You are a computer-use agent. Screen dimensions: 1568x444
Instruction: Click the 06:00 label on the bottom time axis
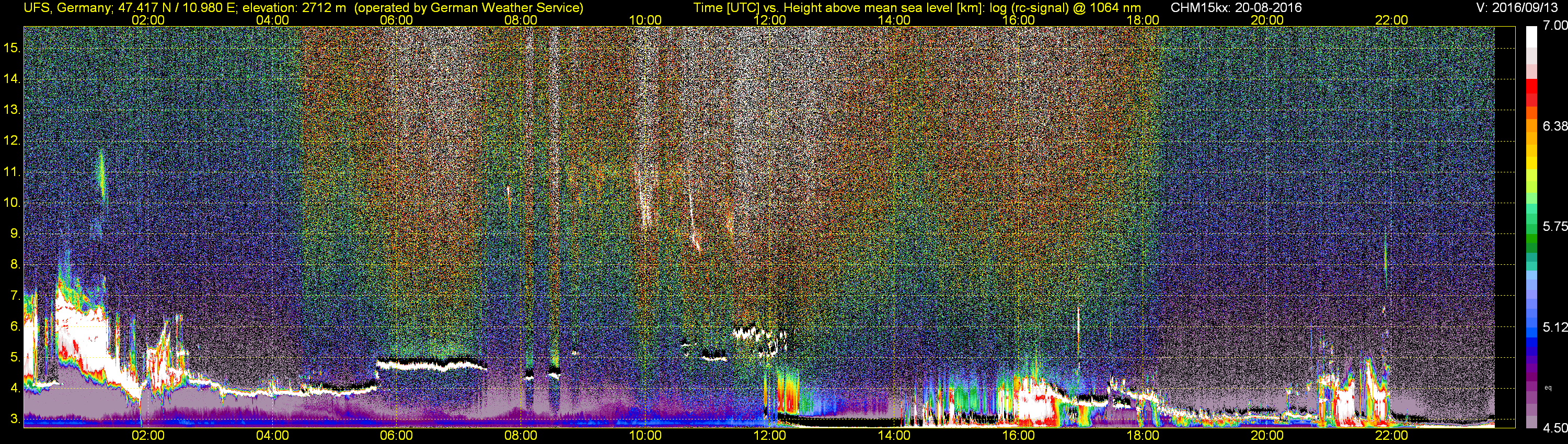click(x=396, y=436)
